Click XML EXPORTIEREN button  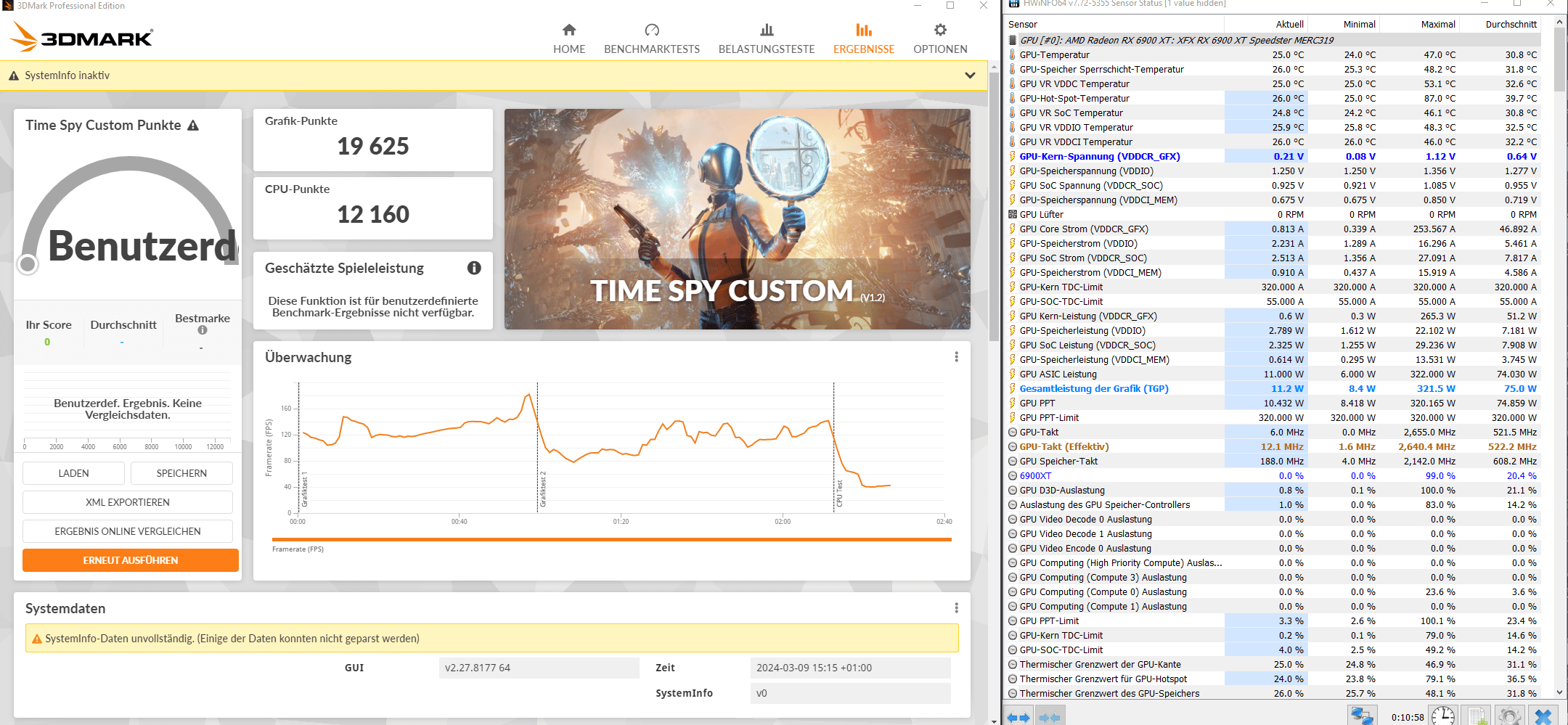[x=128, y=502]
